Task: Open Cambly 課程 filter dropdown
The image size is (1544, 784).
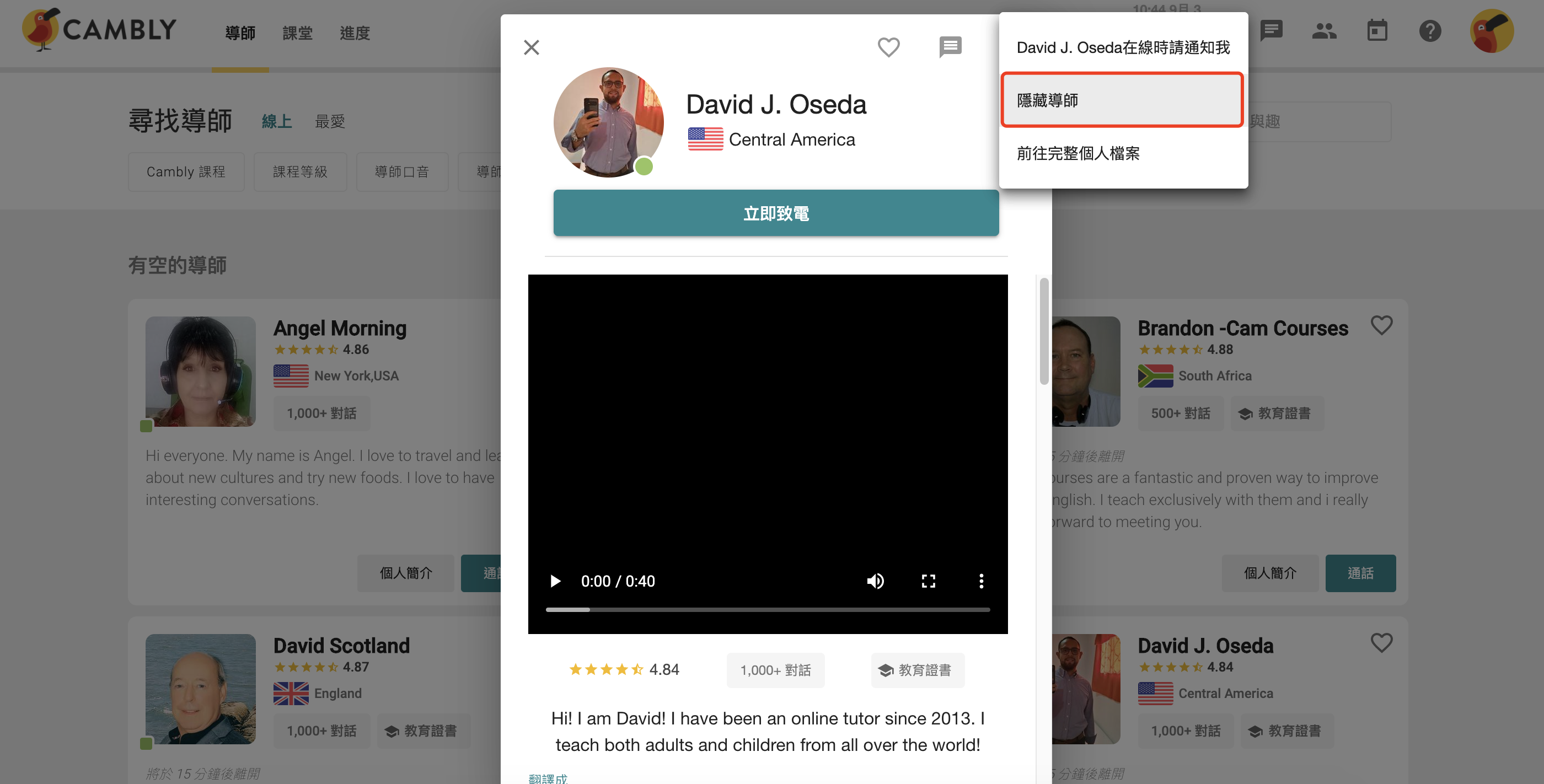Action: (186, 171)
